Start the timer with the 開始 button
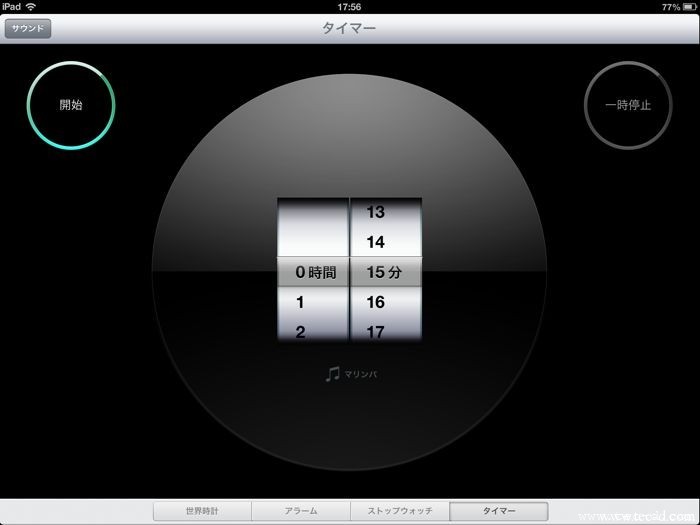This screenshot has height=525, width=700. click(x=71, y=105)
